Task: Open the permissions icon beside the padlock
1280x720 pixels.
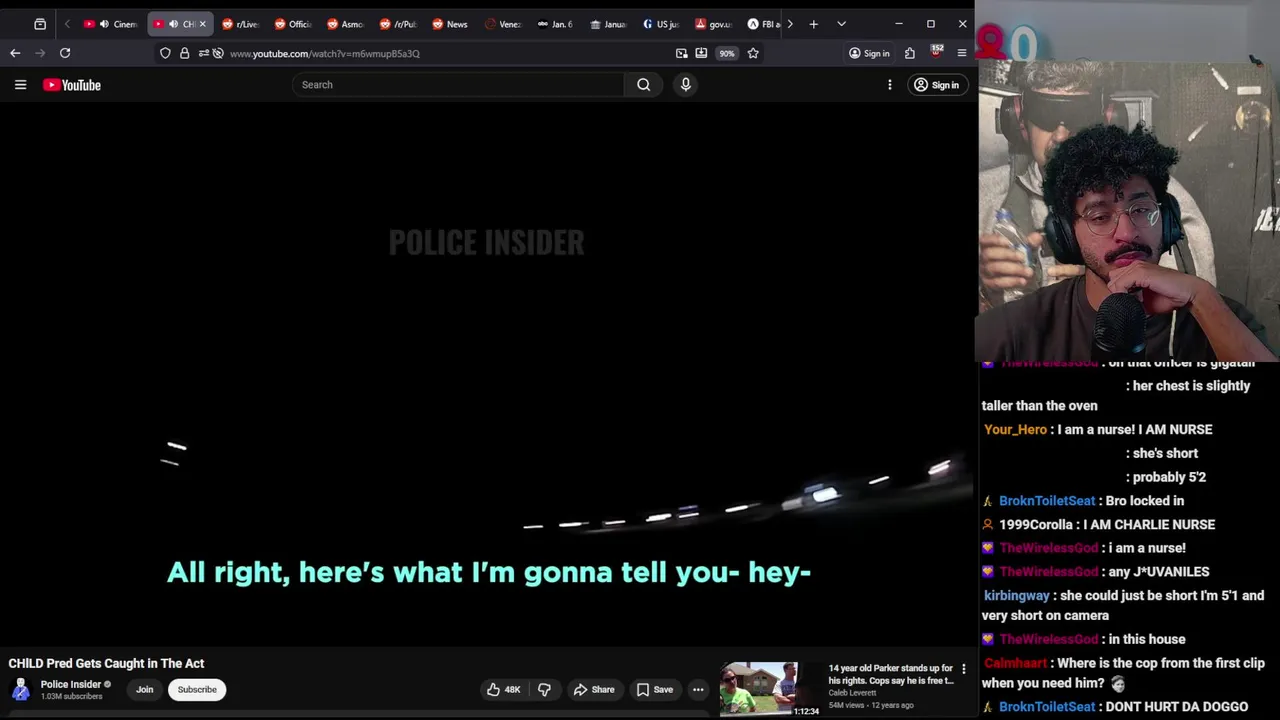Action: pos(203,53)
